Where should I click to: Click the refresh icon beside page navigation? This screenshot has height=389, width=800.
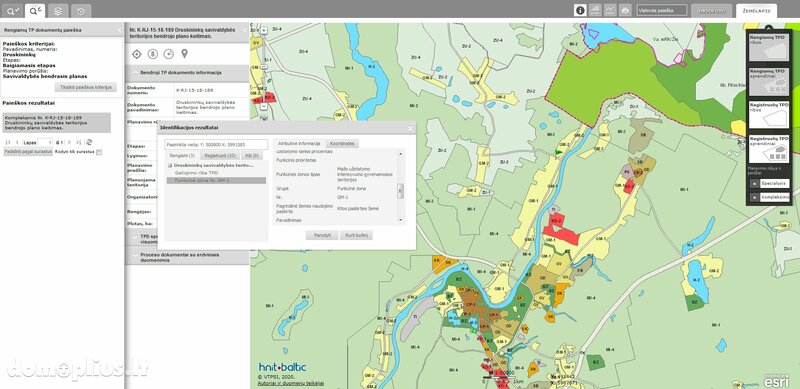[89, 142]
